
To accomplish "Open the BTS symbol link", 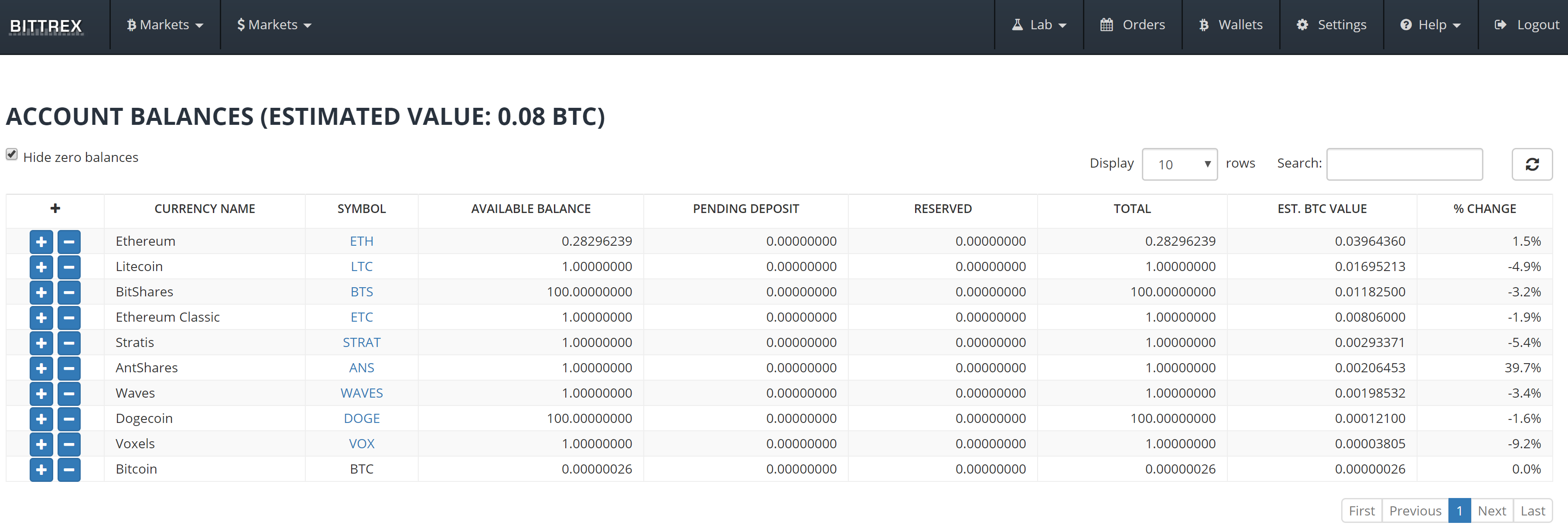I will [362, 292].
